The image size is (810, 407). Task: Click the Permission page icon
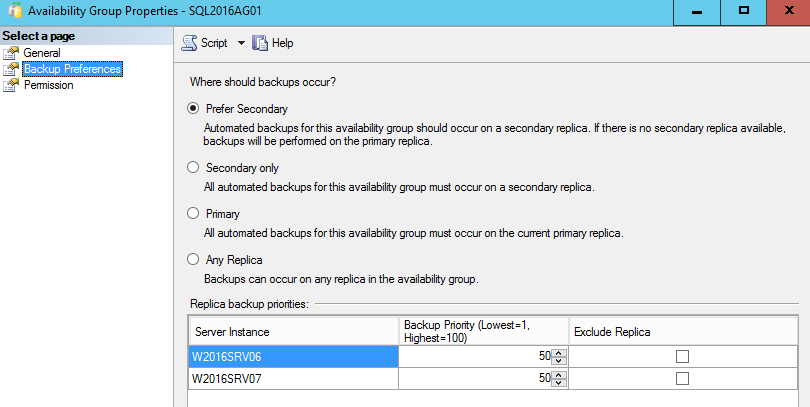point(11,85)
